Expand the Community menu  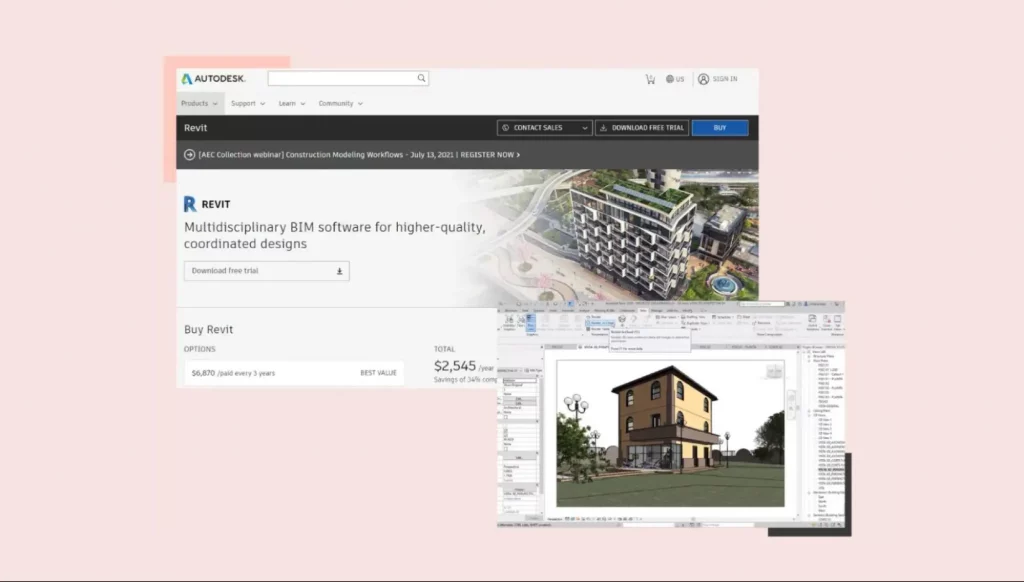340,103
